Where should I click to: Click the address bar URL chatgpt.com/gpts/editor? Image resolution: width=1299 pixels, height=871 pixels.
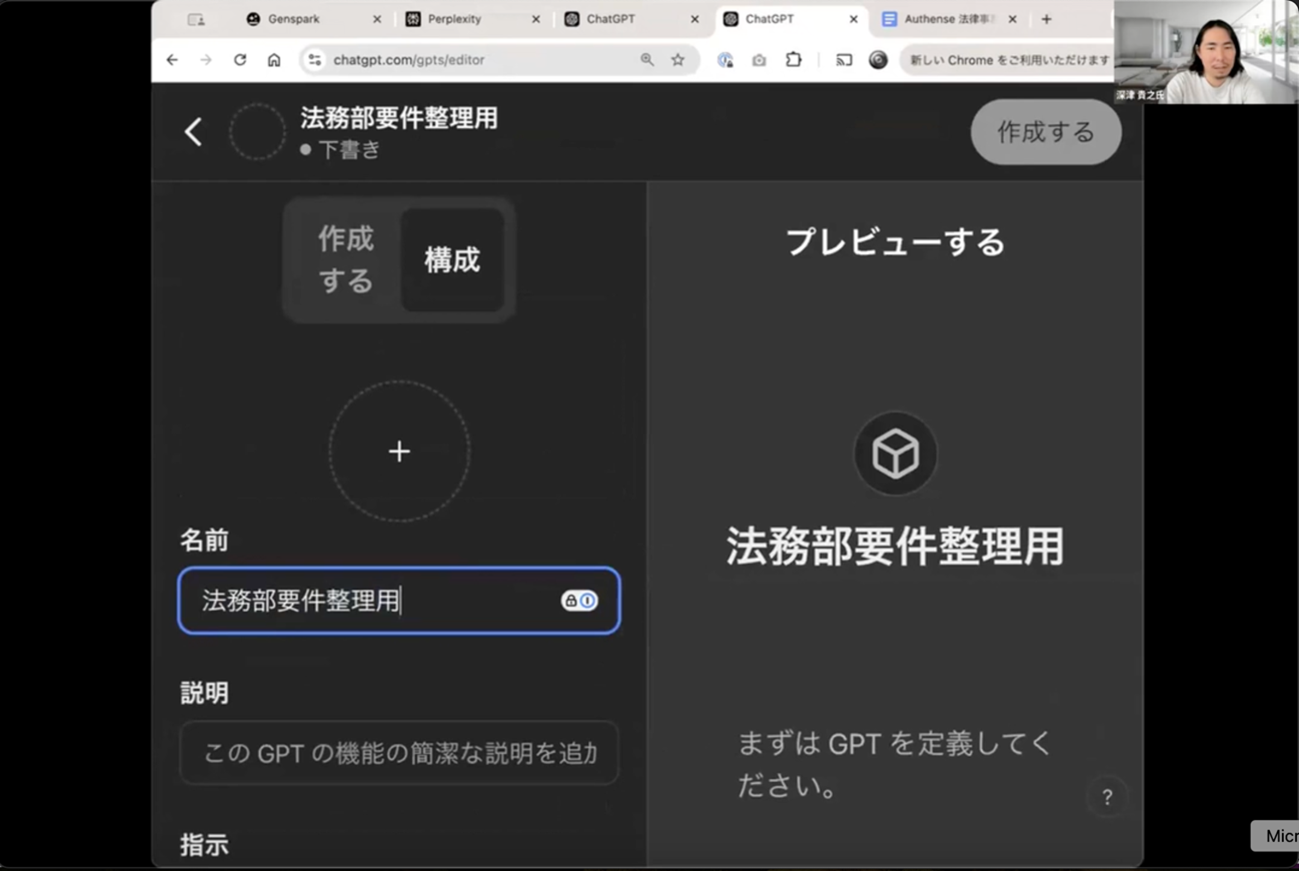409,60
